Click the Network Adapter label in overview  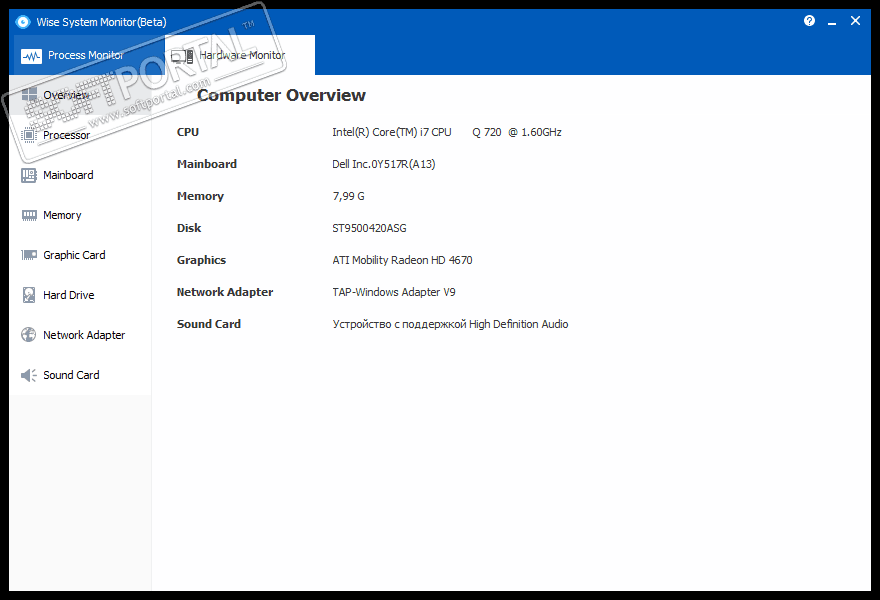225,292
